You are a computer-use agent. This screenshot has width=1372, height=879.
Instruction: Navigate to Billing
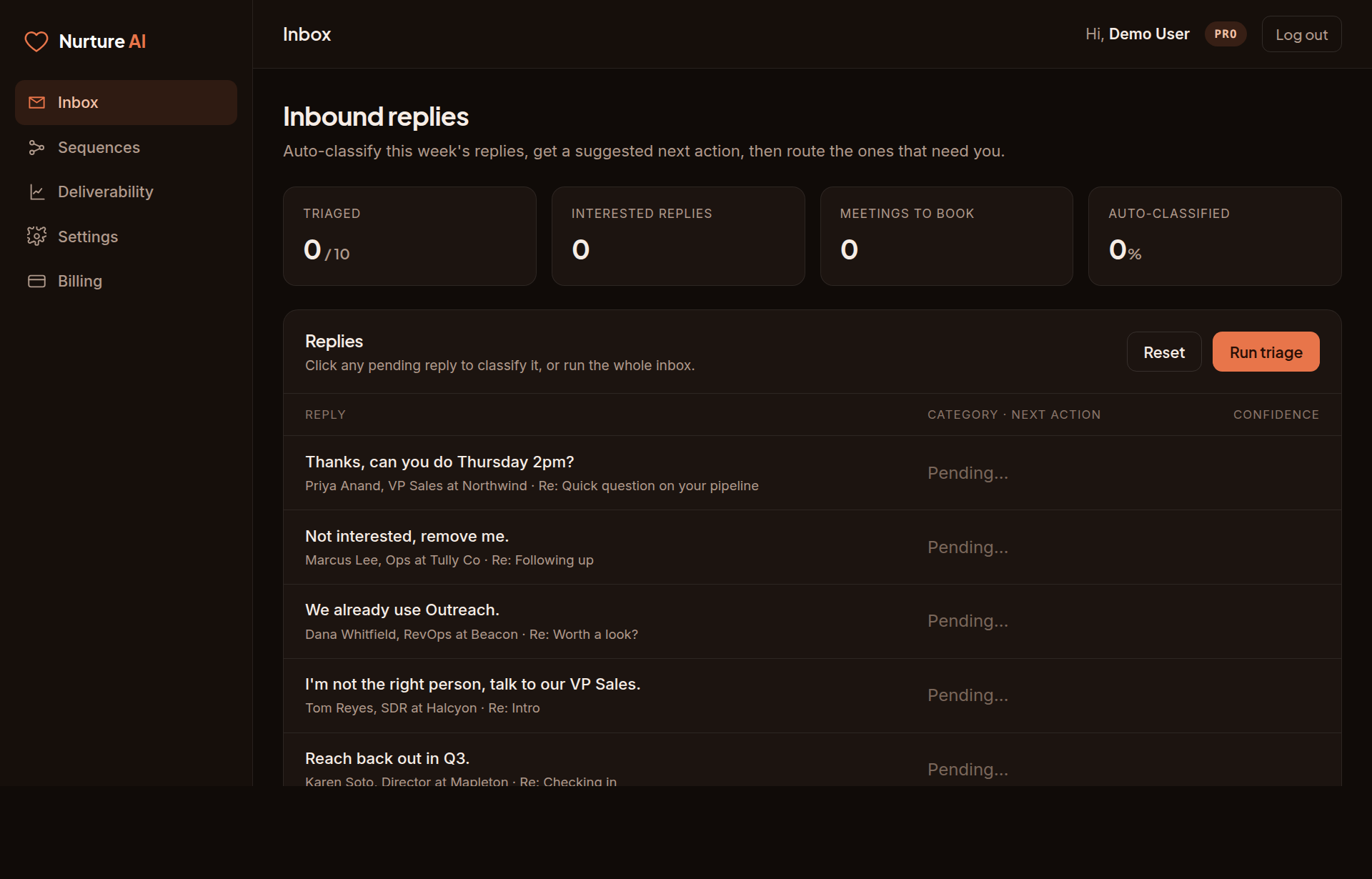[x=126, y=281]
